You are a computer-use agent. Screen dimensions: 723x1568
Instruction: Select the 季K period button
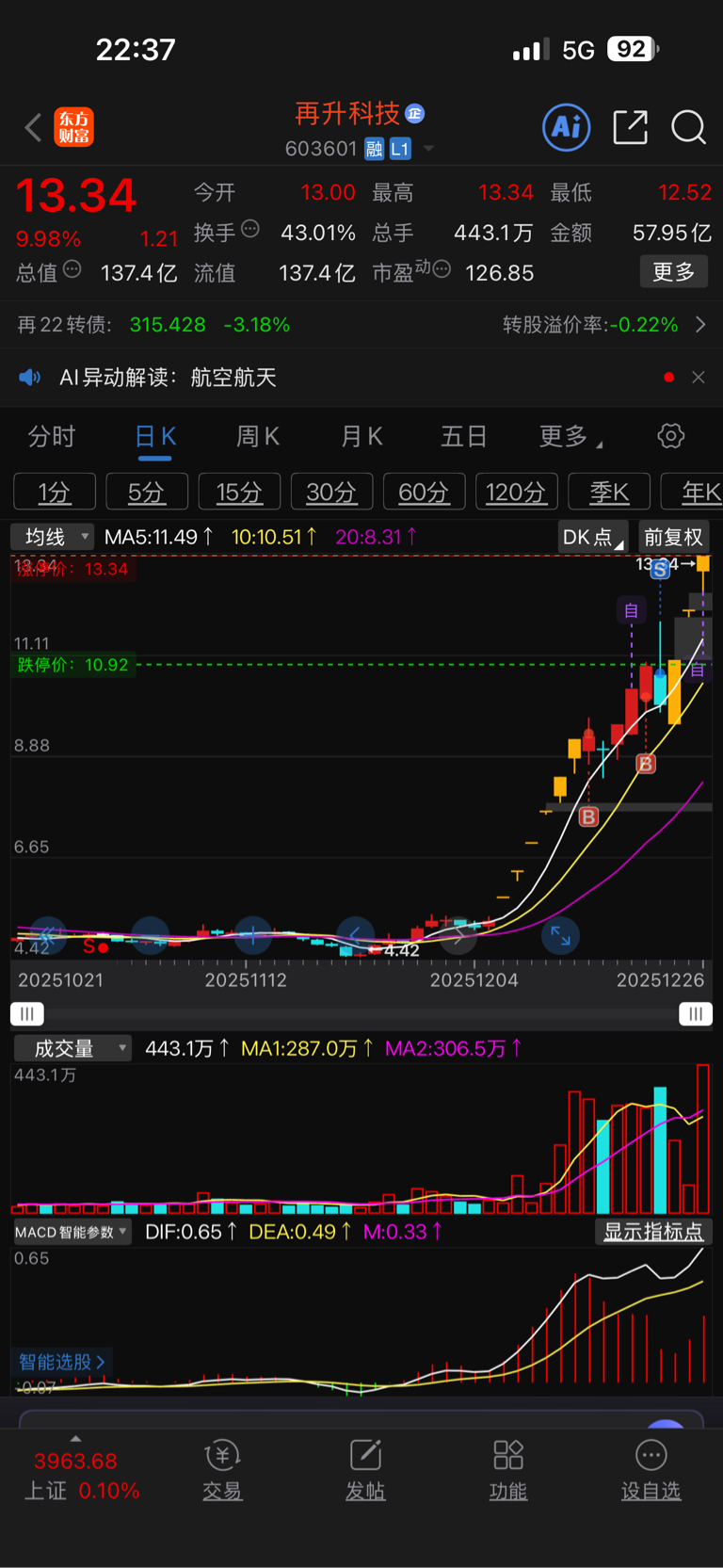pos(609,492)
